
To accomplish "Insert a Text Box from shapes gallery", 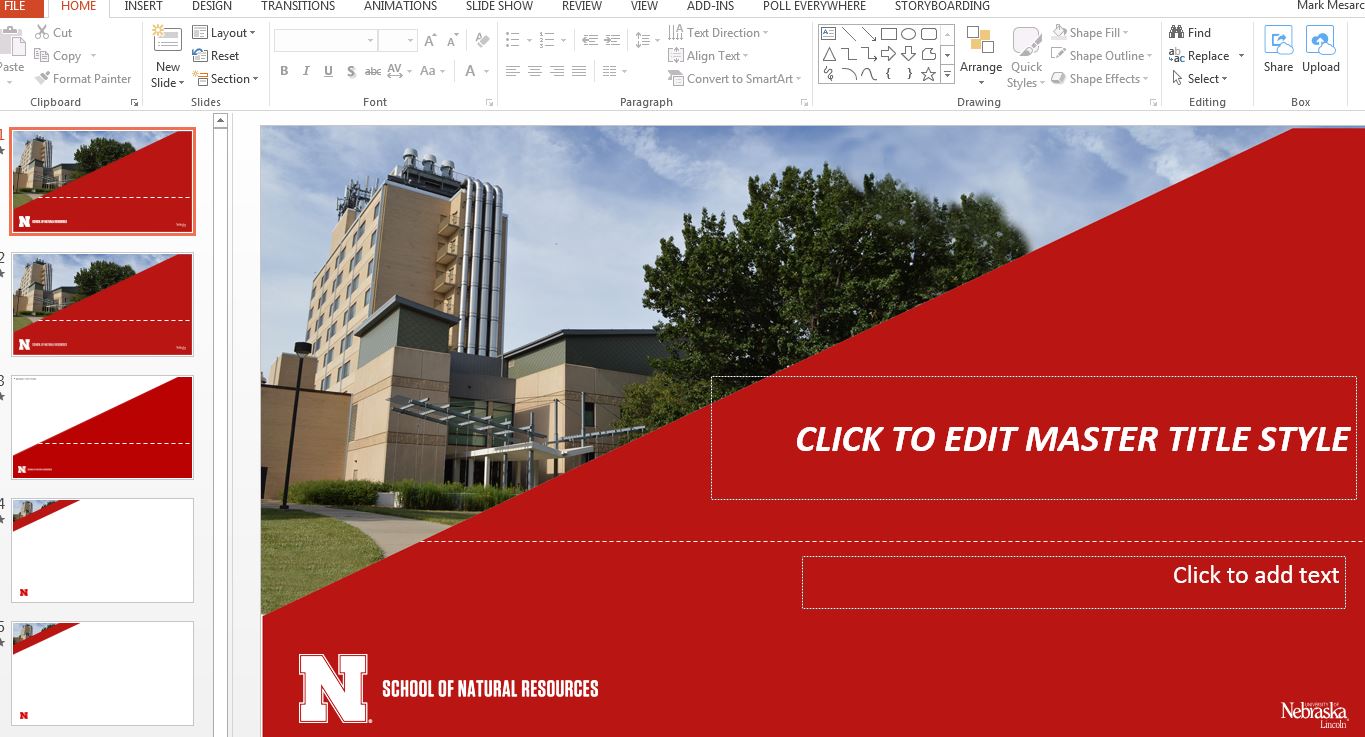I will click(x=828, y=34).
